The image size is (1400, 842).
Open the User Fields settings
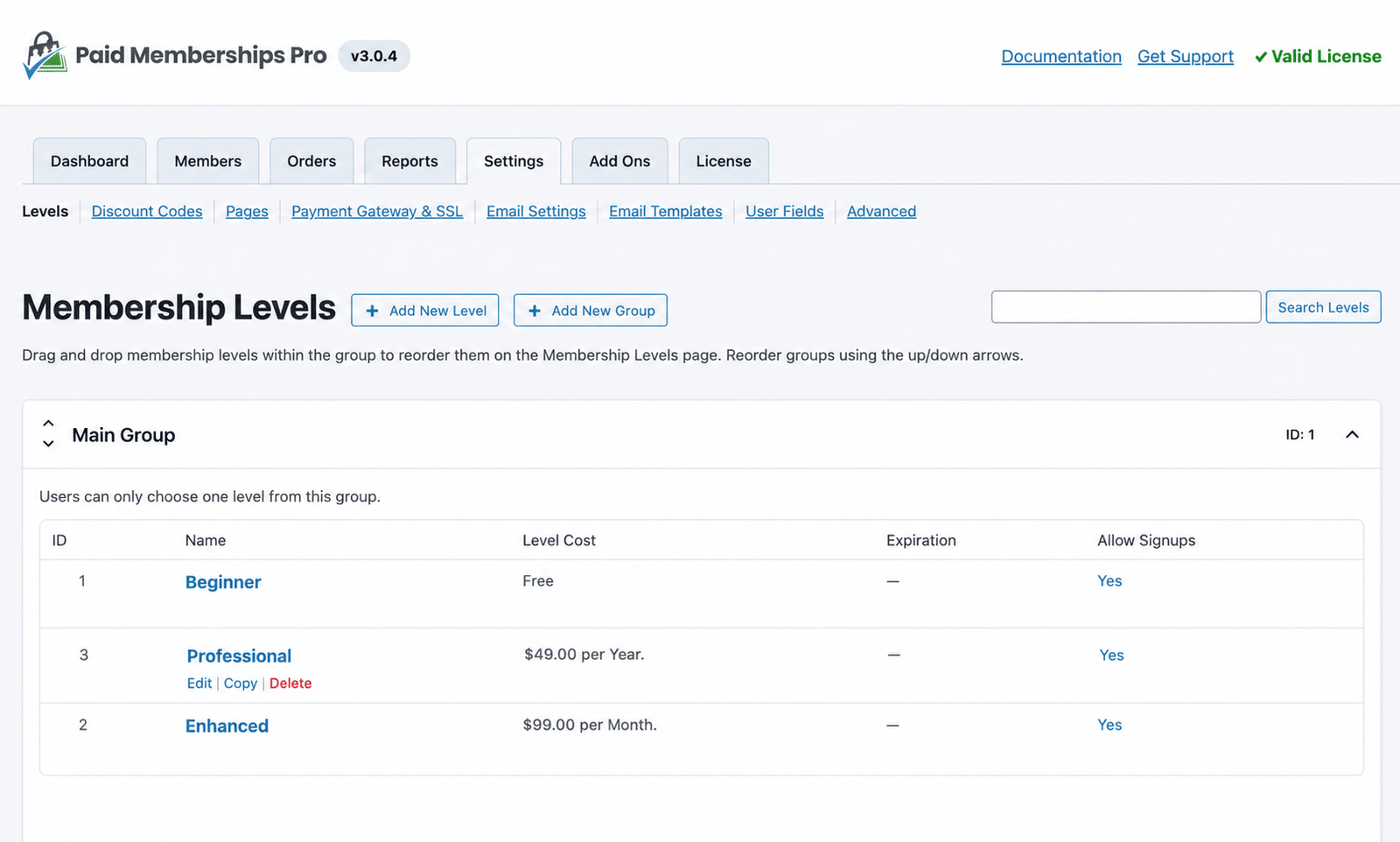tap(785, 211)
